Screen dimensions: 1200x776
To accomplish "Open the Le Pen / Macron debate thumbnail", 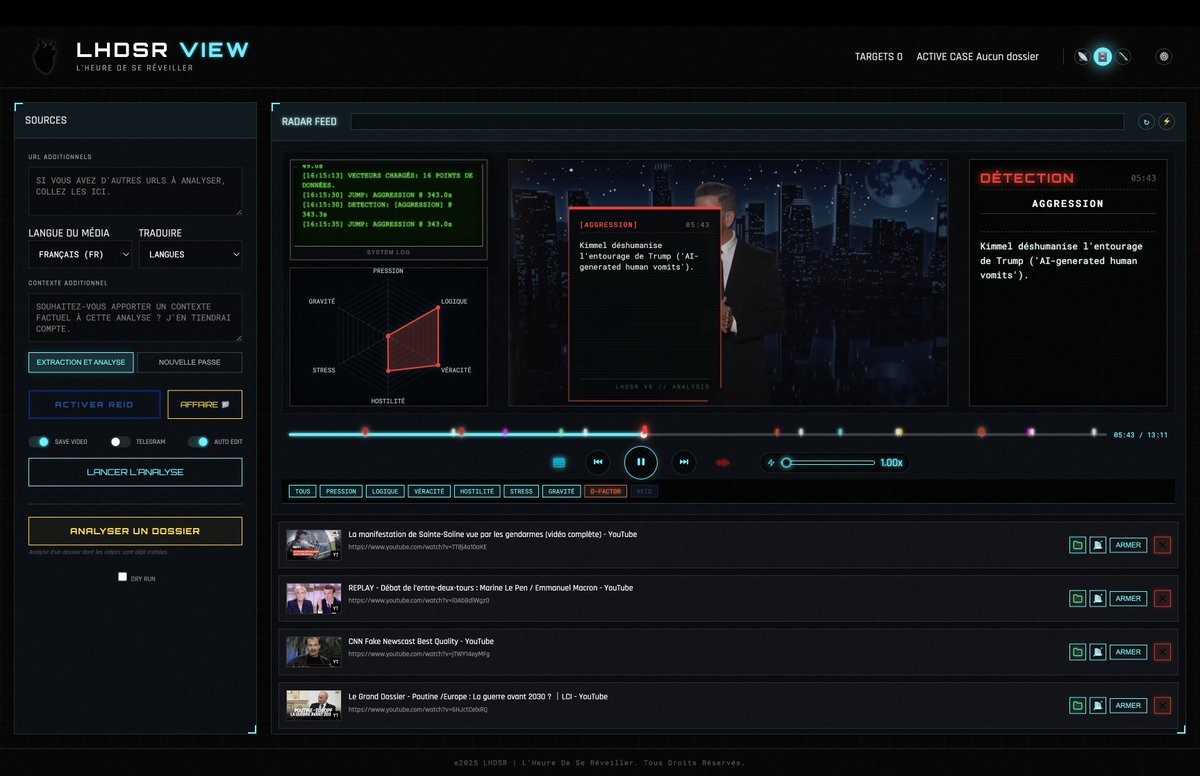I will pyautogui.click(x=314, y=598).
